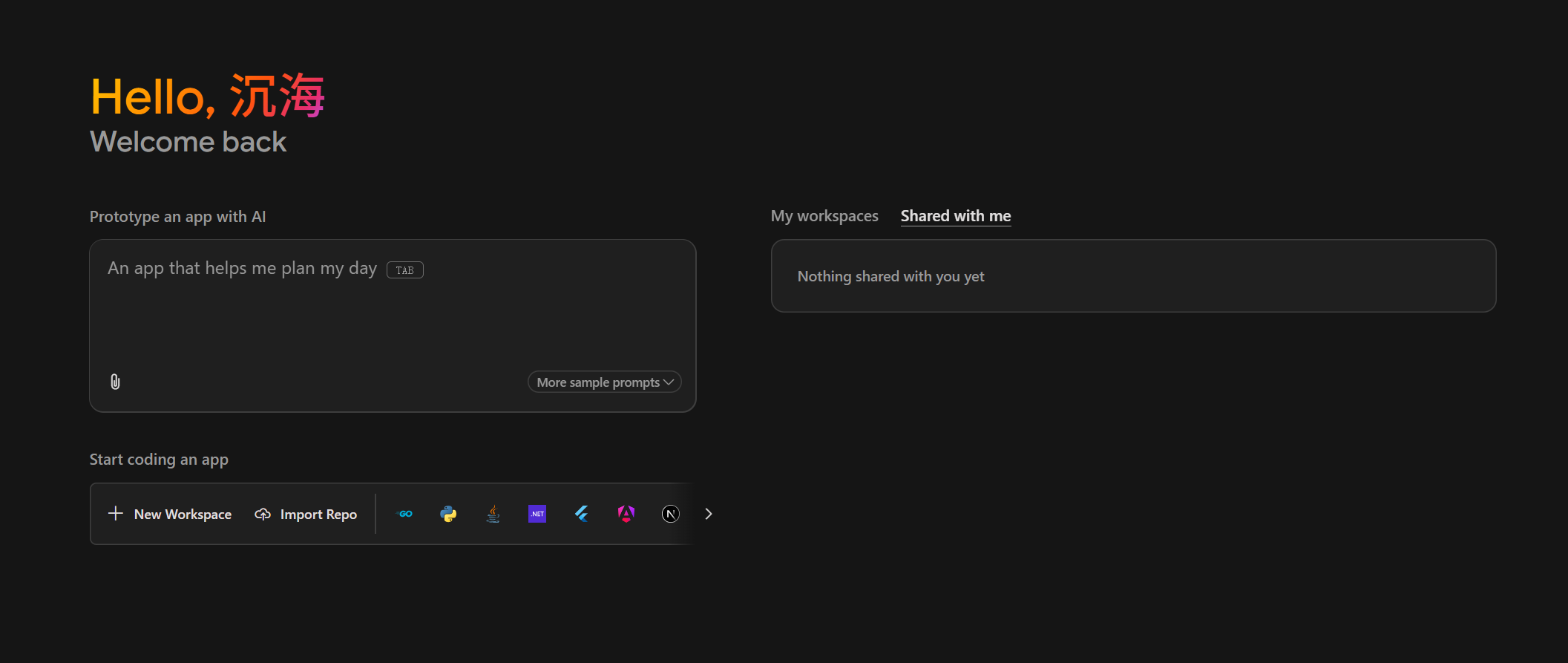Image resolution: width=1568 pixels, height=663 pixels.
Task: Expand the More sample prompts dropdown
Action: click(x=604, y=382)
